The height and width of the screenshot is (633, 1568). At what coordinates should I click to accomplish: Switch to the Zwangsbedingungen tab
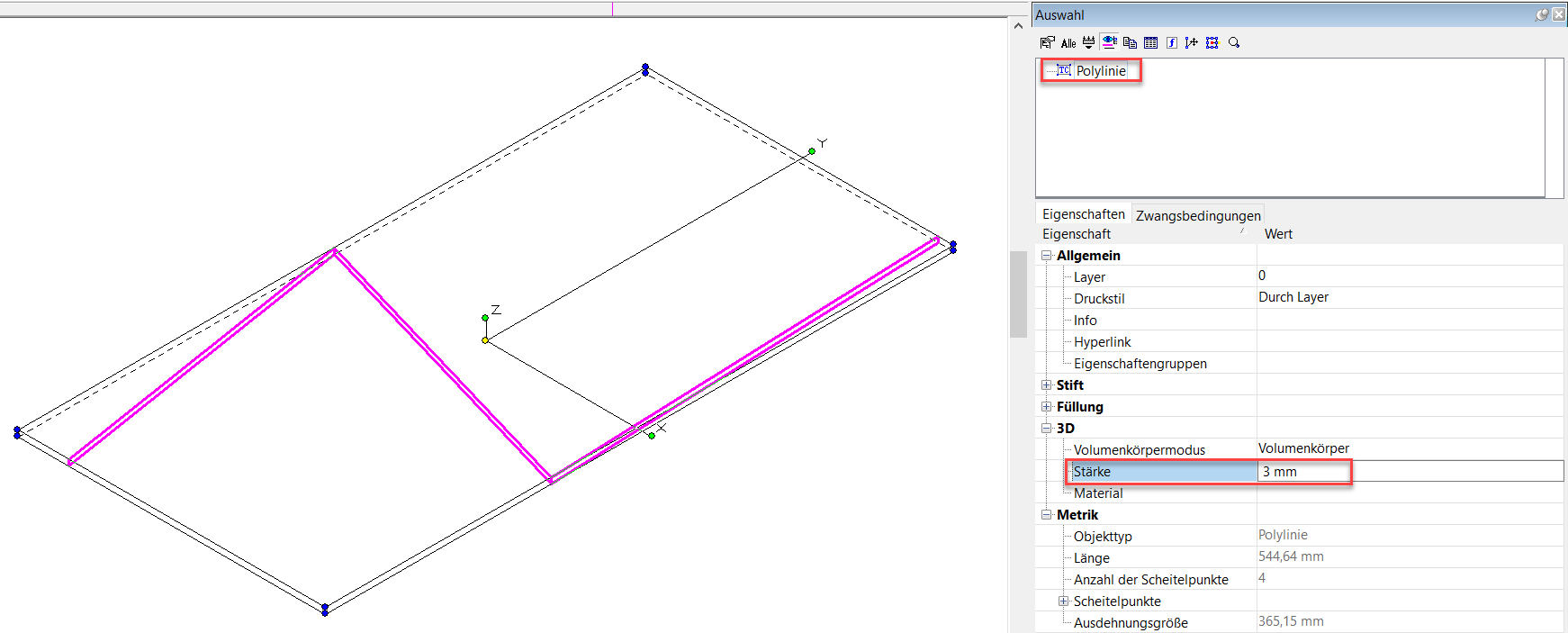click(x=1198, y=215)
